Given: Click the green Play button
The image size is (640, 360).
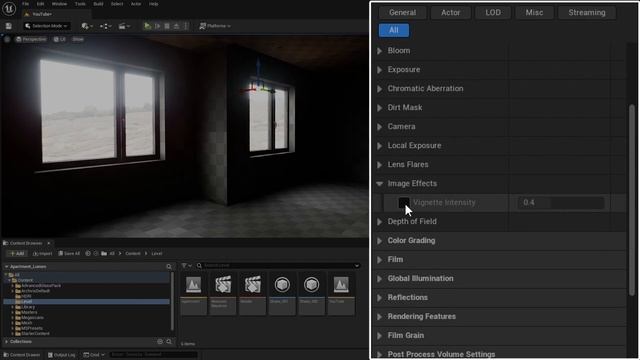Looking at the screenshot, I should click(147, 26).
